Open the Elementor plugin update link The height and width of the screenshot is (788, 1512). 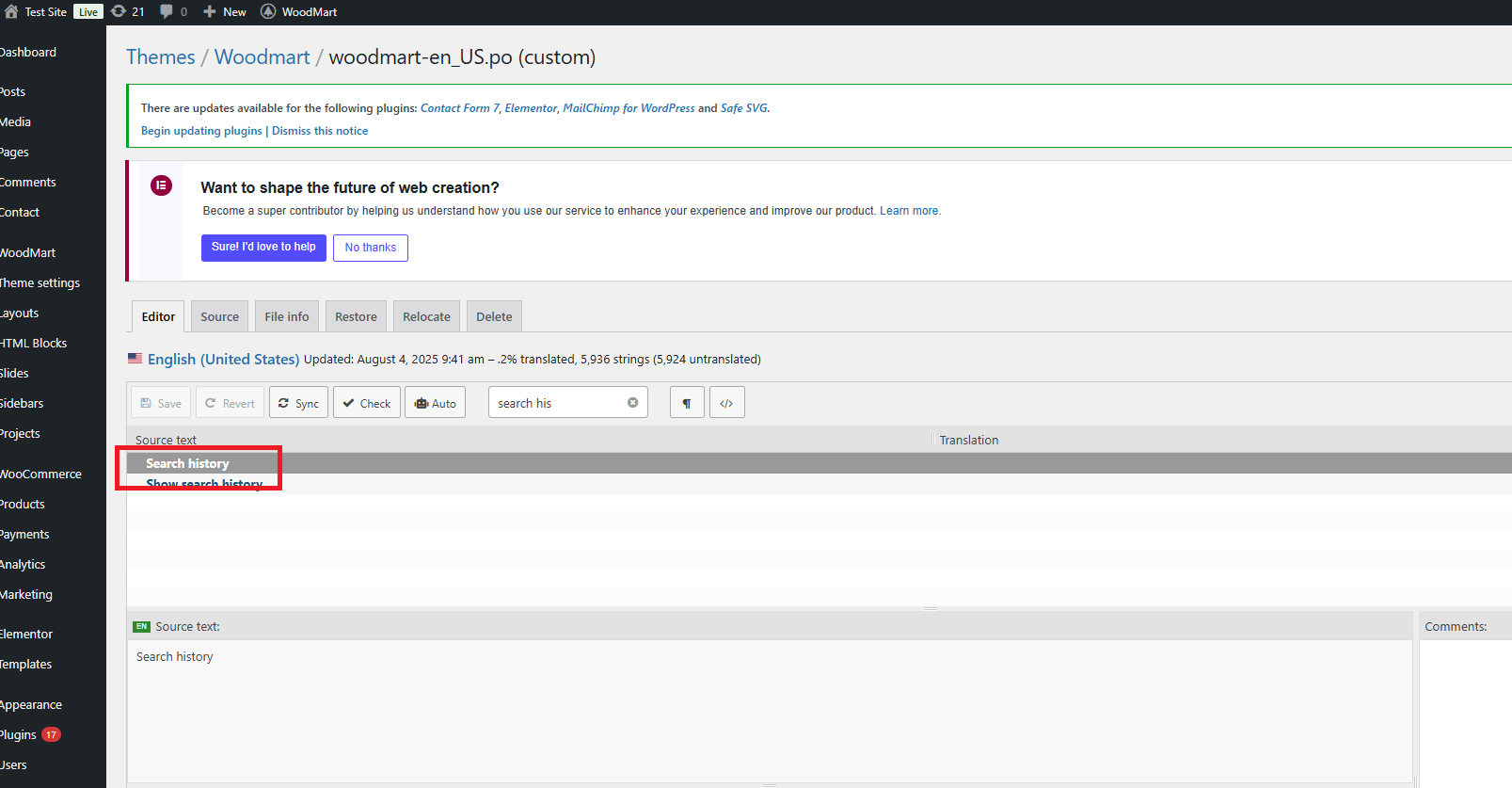click(531, 108)
